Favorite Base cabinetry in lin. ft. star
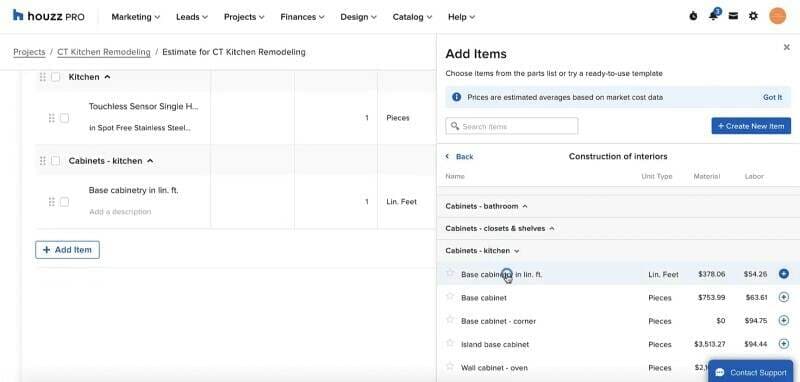Viewport: 800px width, 382px height. pos(449,273)
